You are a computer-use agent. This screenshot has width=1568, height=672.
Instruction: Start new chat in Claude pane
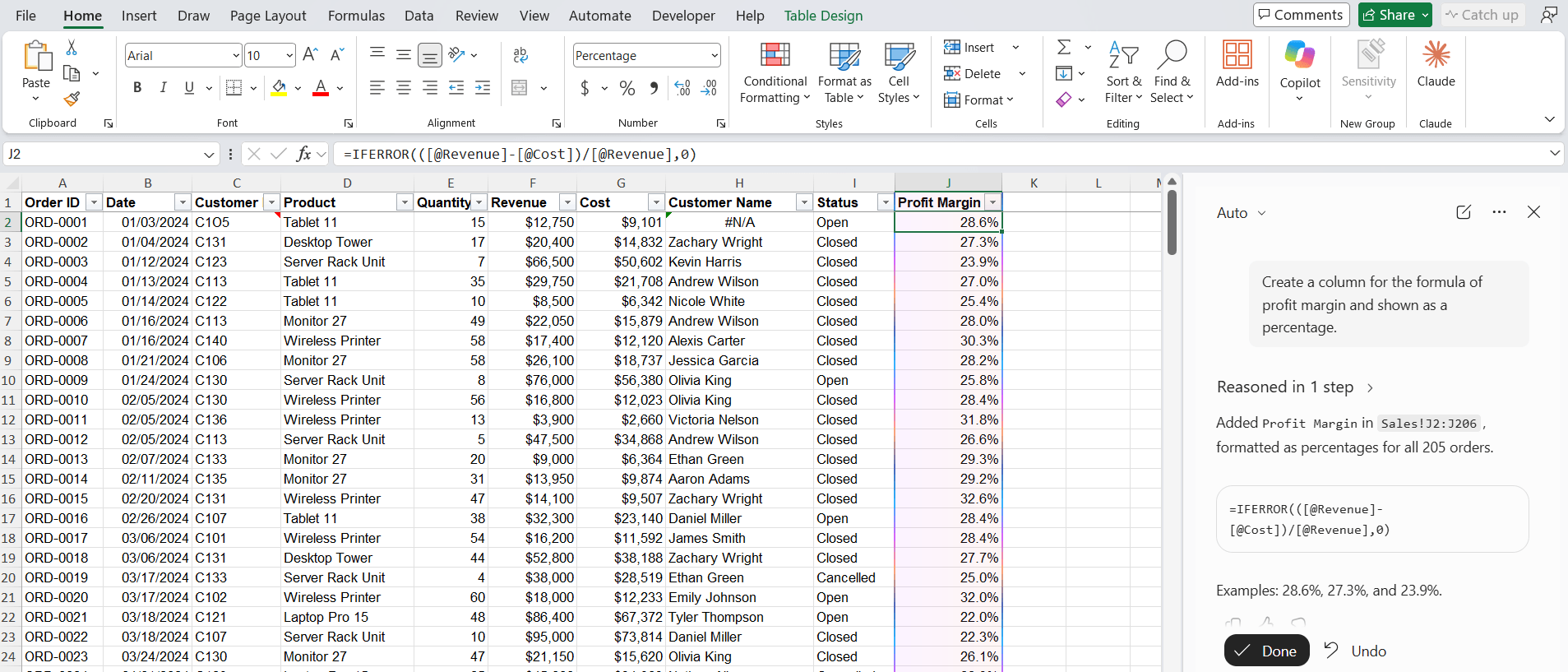point(1464,212)
